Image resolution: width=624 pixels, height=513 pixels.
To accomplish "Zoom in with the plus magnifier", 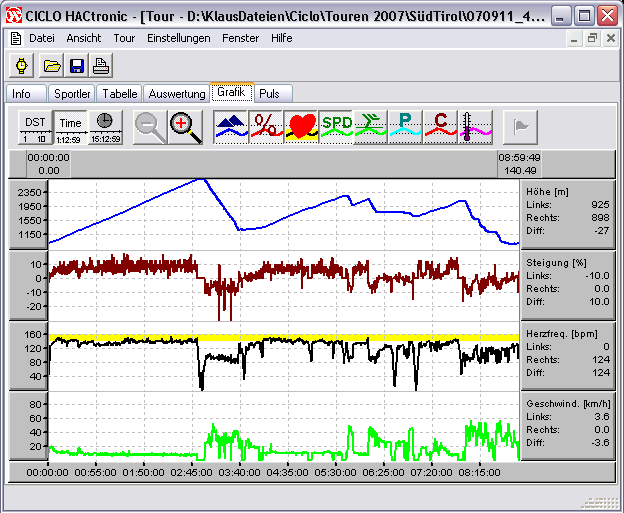I will 185,128.
